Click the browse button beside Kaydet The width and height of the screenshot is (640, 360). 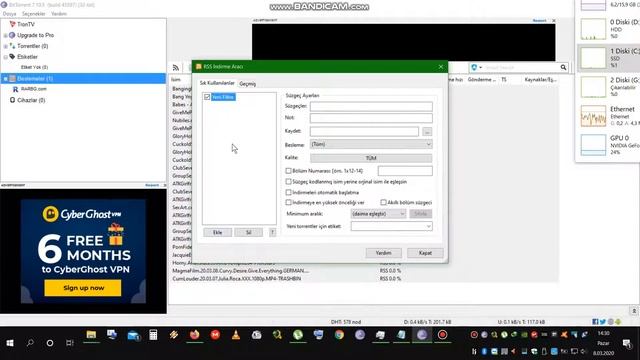(x=427, y=131)
